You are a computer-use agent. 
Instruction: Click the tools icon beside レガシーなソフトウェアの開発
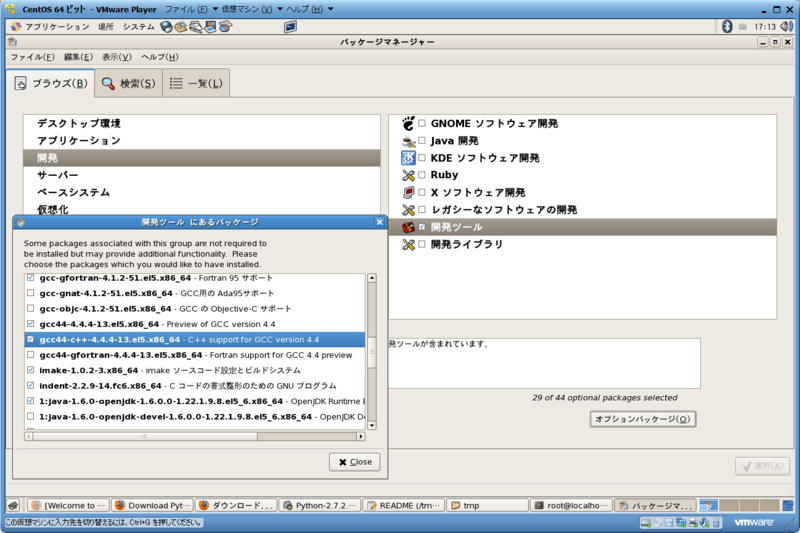point(408,210)
